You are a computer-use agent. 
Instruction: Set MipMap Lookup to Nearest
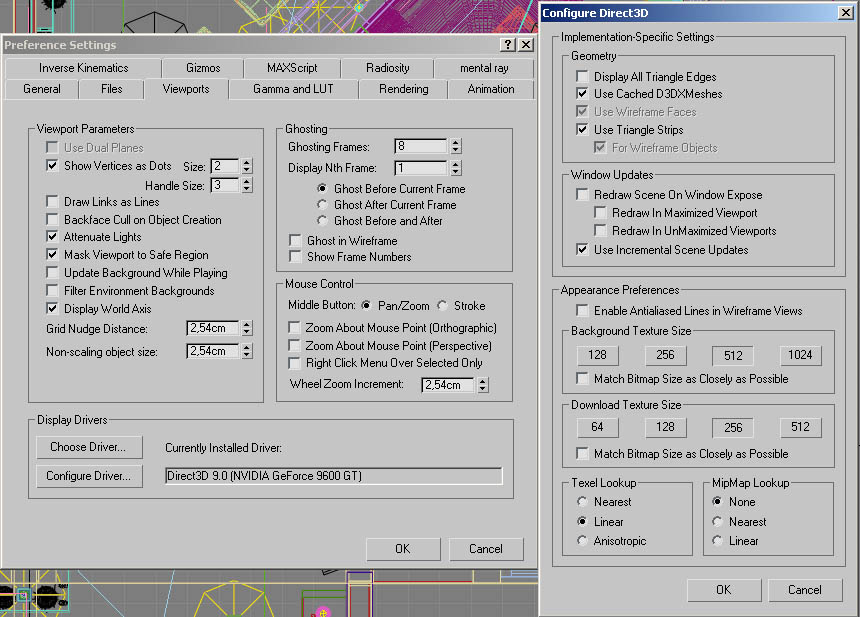click(717, 522)
